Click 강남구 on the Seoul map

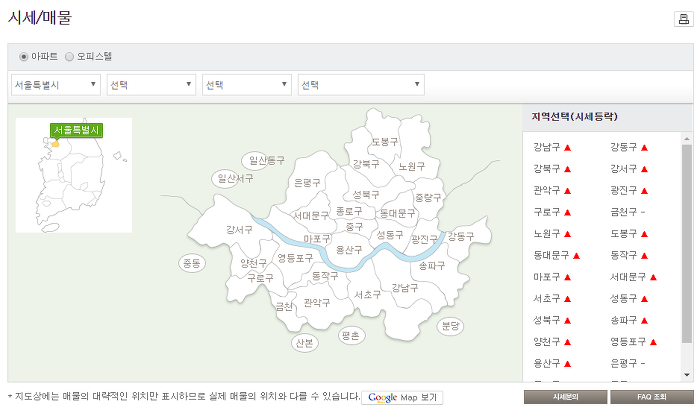pos(405,288)
